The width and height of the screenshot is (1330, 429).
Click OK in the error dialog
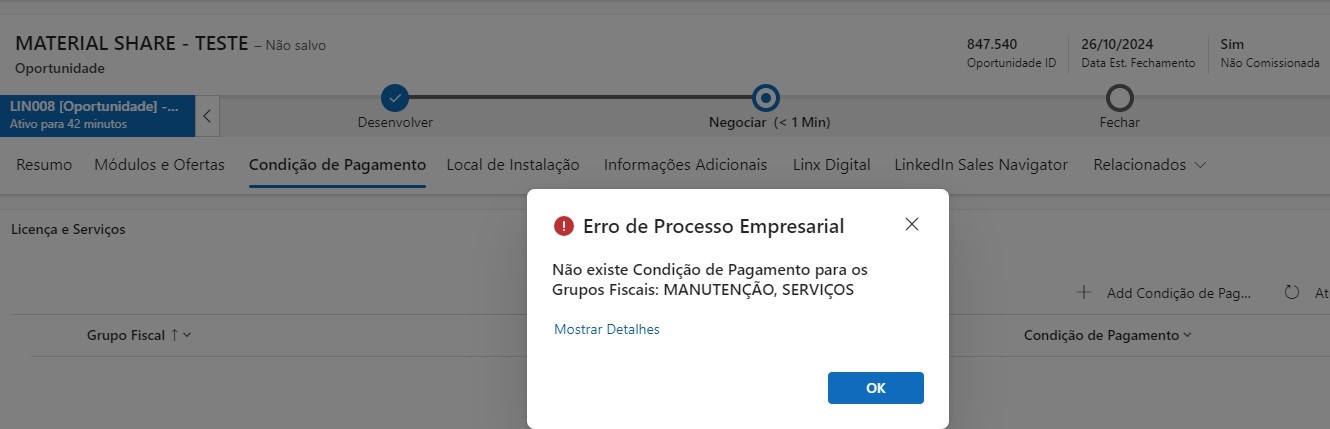(875, 388)
